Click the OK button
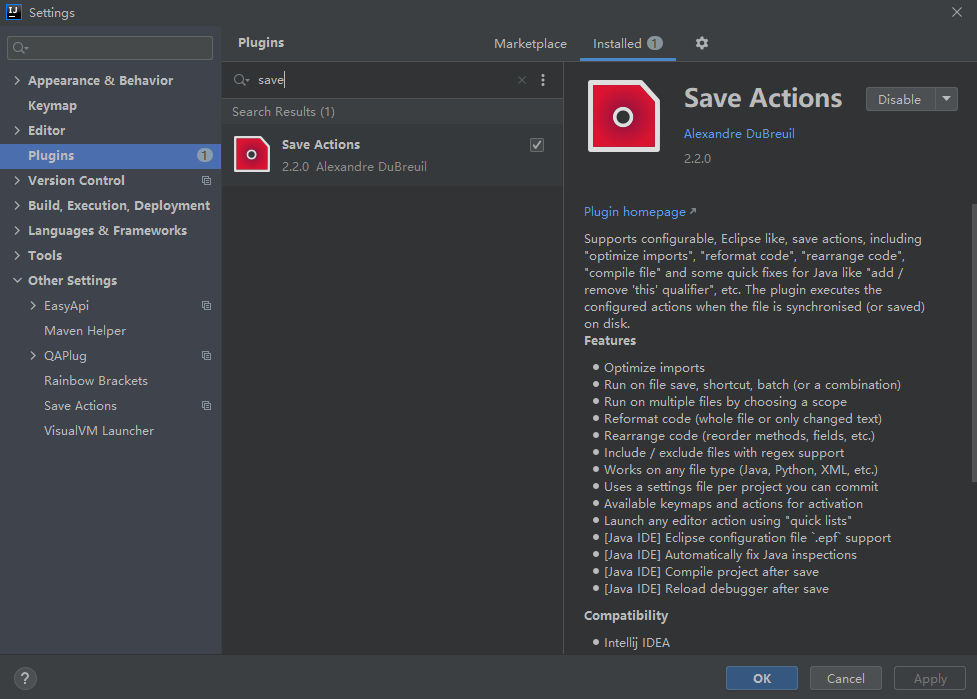The height and width of the screenshot is (699, 977). click(x=761, y=678)
